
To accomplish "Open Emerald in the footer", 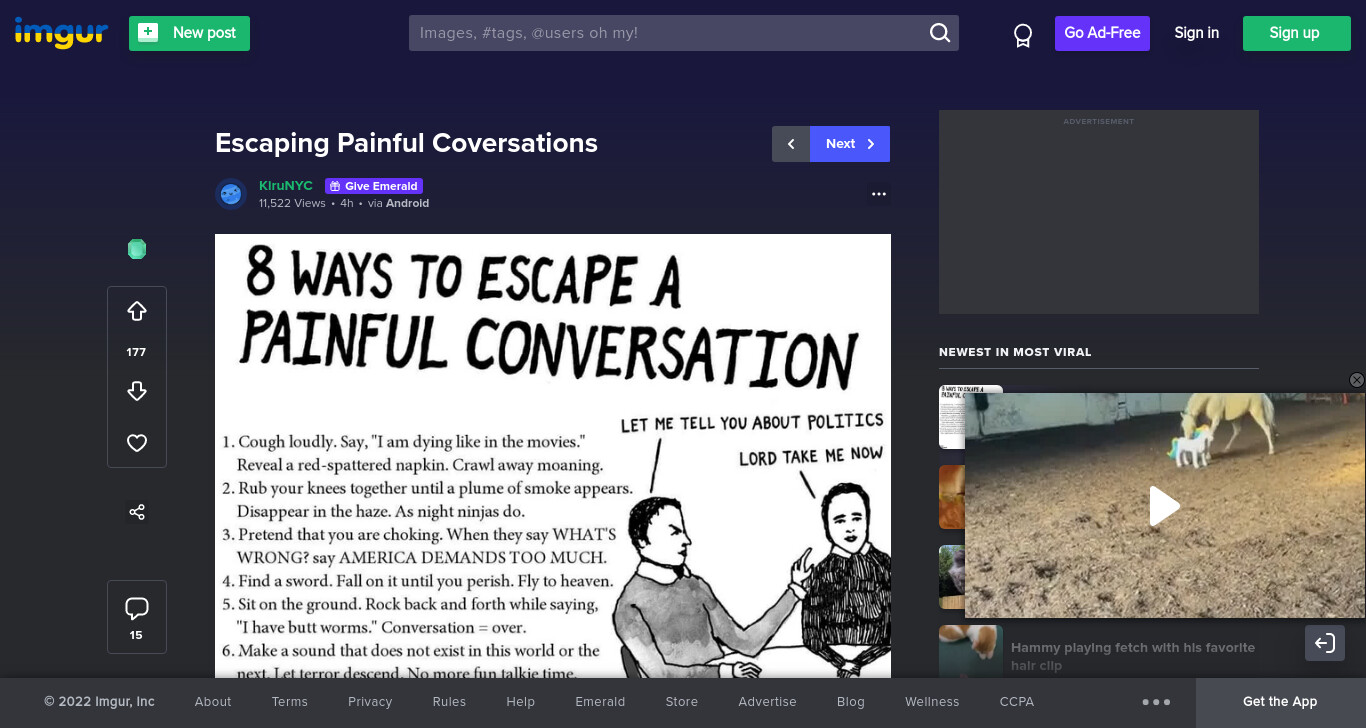I will coord(600,702).
